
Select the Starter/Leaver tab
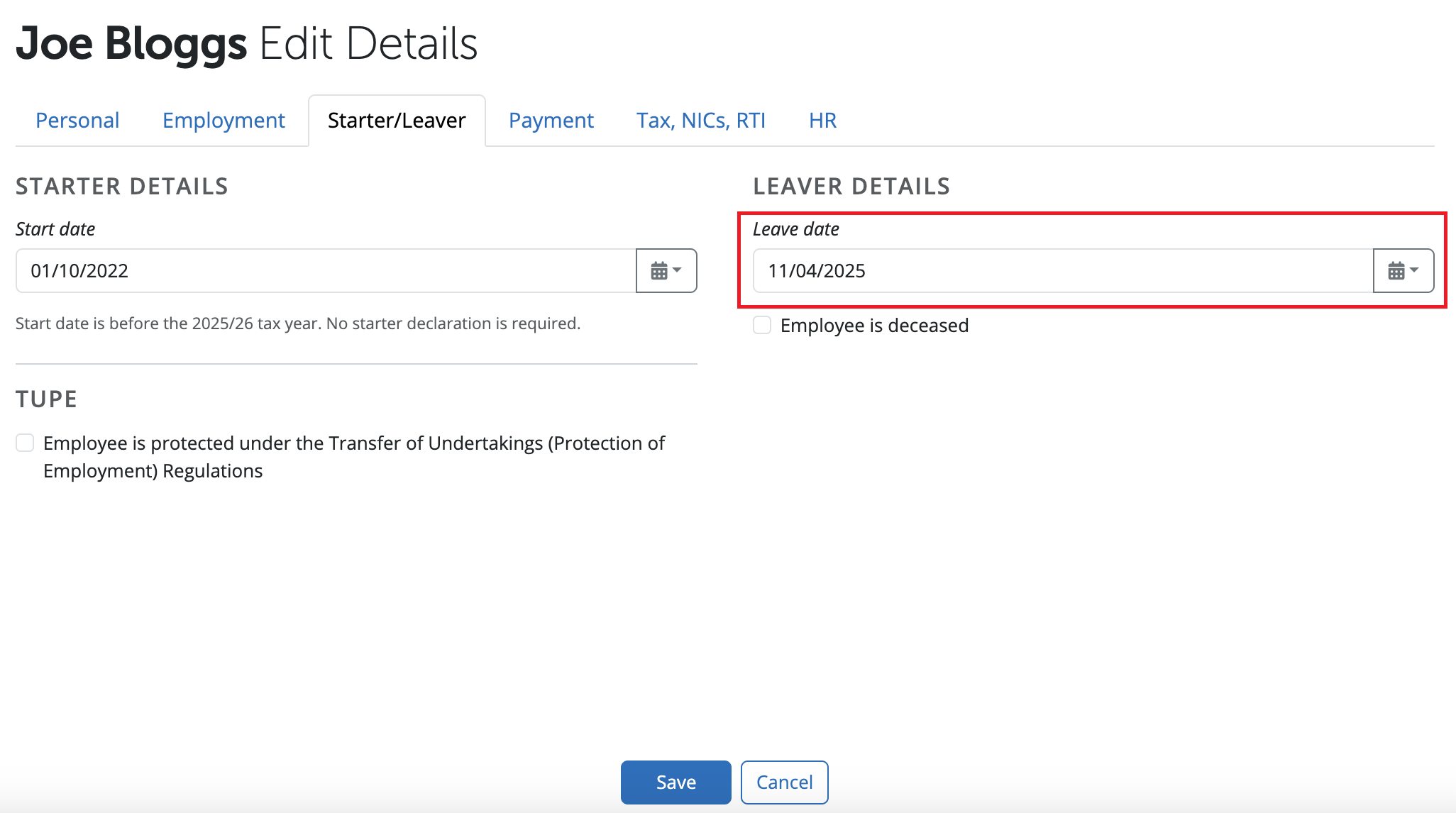pyautogui.click(x=396, y=120)
